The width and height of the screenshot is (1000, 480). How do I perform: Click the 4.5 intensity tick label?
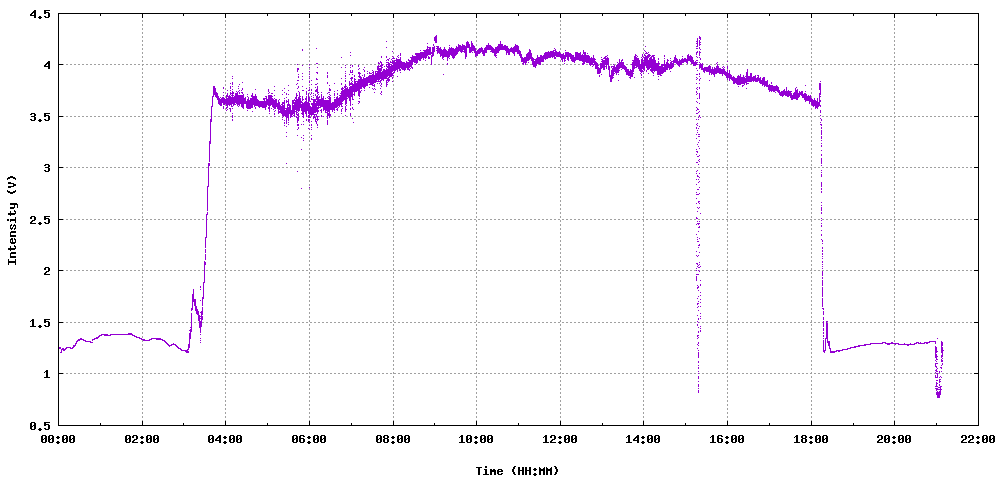pos(40,13)
